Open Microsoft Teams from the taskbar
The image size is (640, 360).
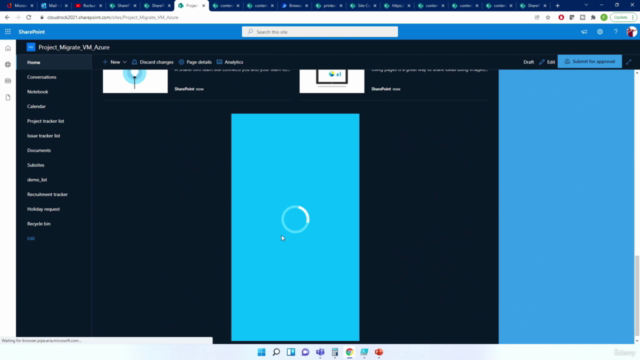tap(320, 352)
